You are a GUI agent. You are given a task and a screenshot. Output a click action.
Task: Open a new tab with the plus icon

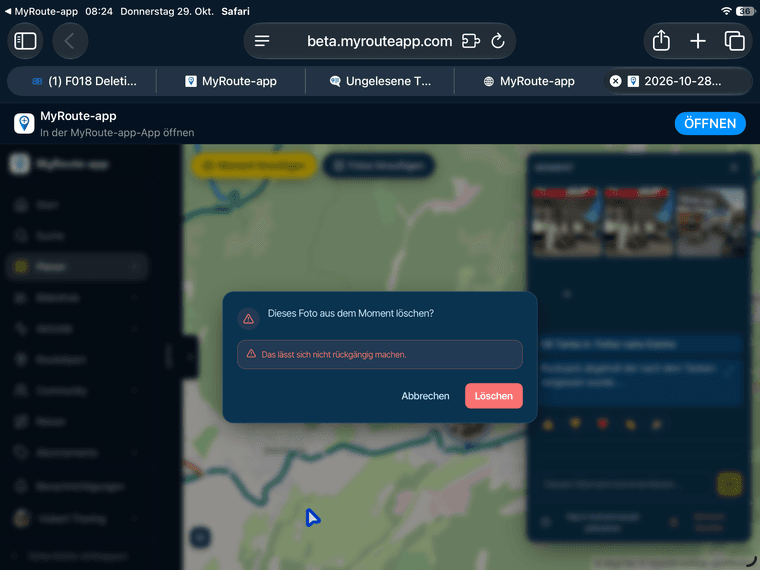click(698, 41)
